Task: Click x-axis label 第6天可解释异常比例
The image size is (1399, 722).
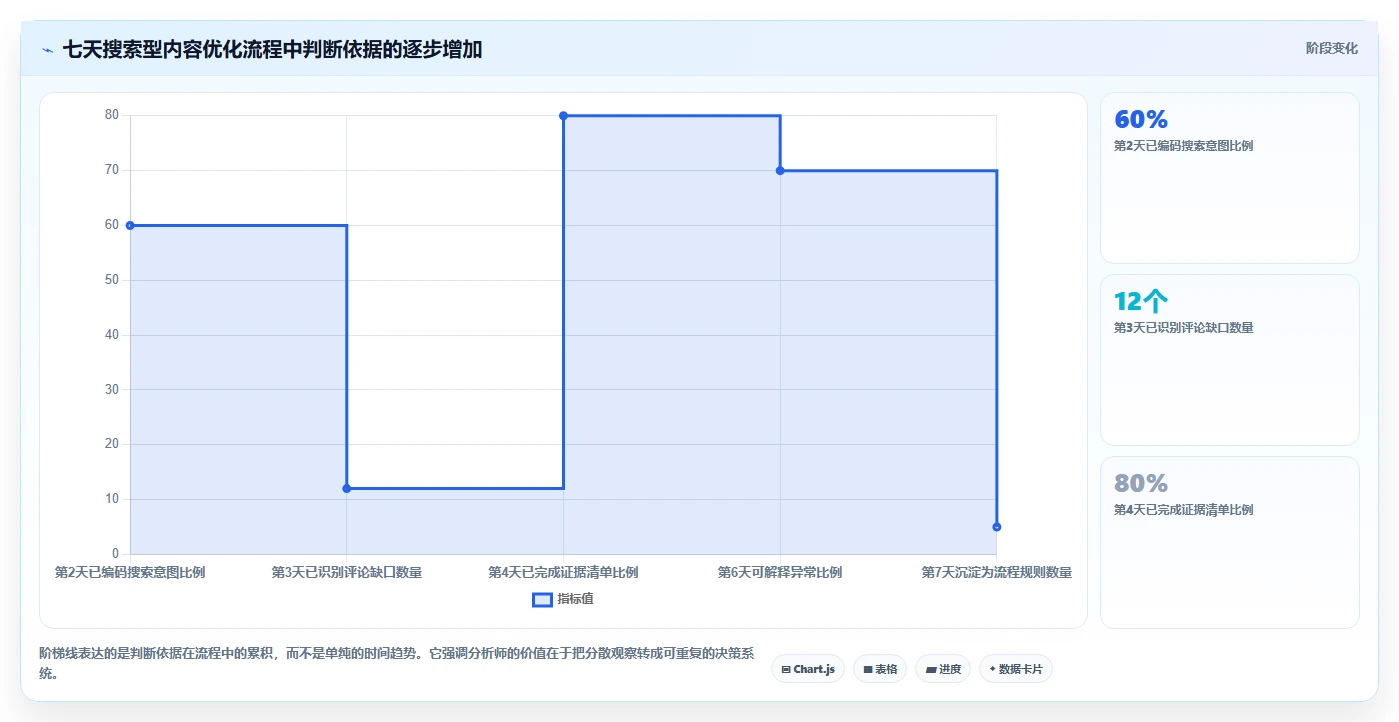Action: click(780, 573)
